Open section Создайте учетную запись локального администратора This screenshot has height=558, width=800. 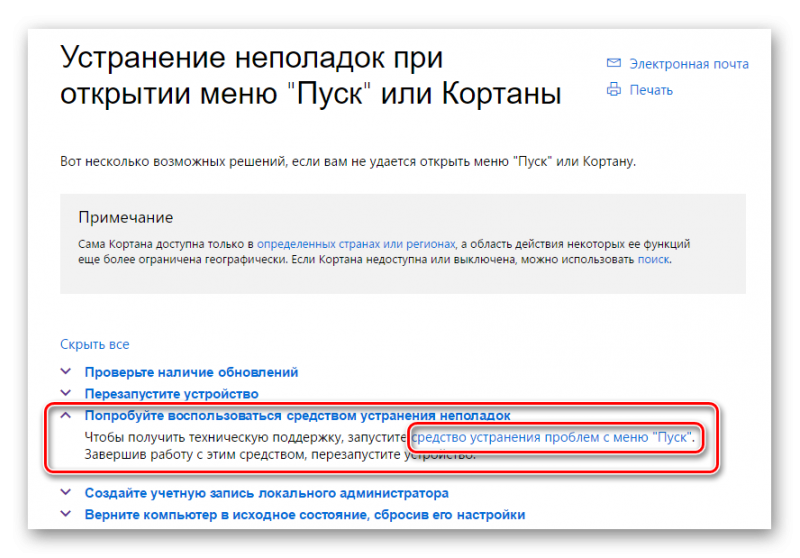click(266, 493)
